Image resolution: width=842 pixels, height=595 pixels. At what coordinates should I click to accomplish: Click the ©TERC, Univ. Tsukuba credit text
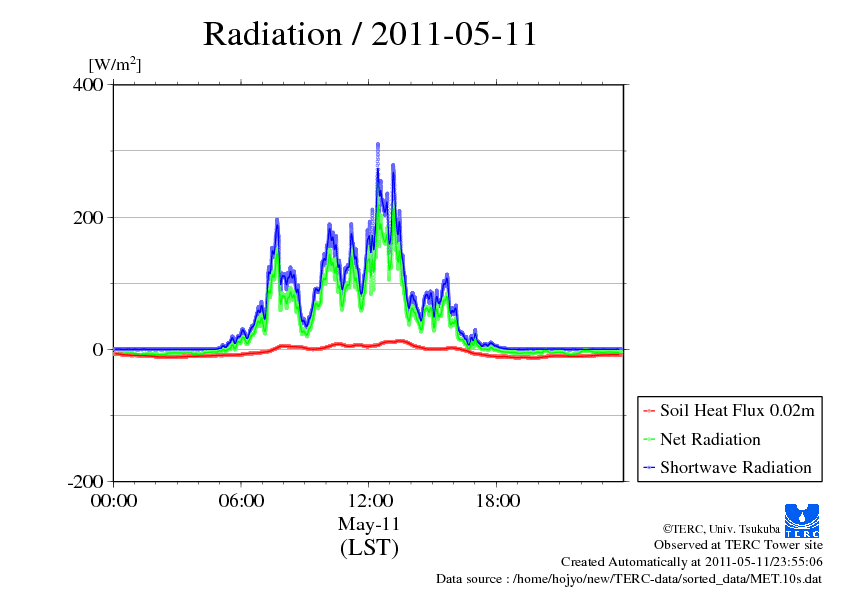pos(721,529)
